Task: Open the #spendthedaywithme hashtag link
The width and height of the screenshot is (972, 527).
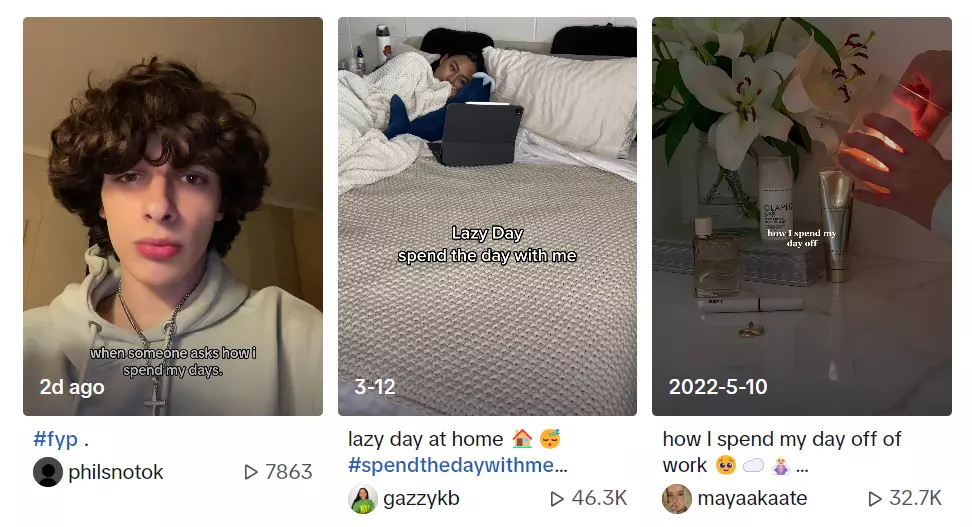Action: 457,465
